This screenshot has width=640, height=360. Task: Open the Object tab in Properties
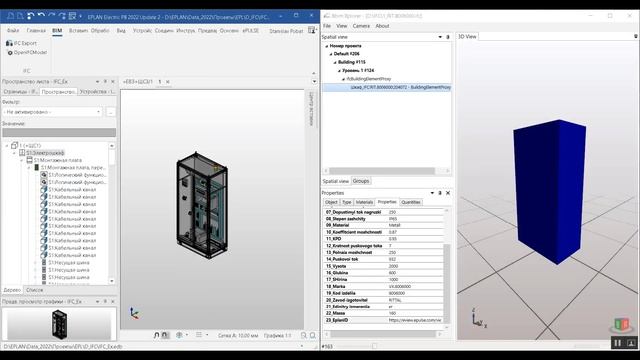(x=331, y=202)
